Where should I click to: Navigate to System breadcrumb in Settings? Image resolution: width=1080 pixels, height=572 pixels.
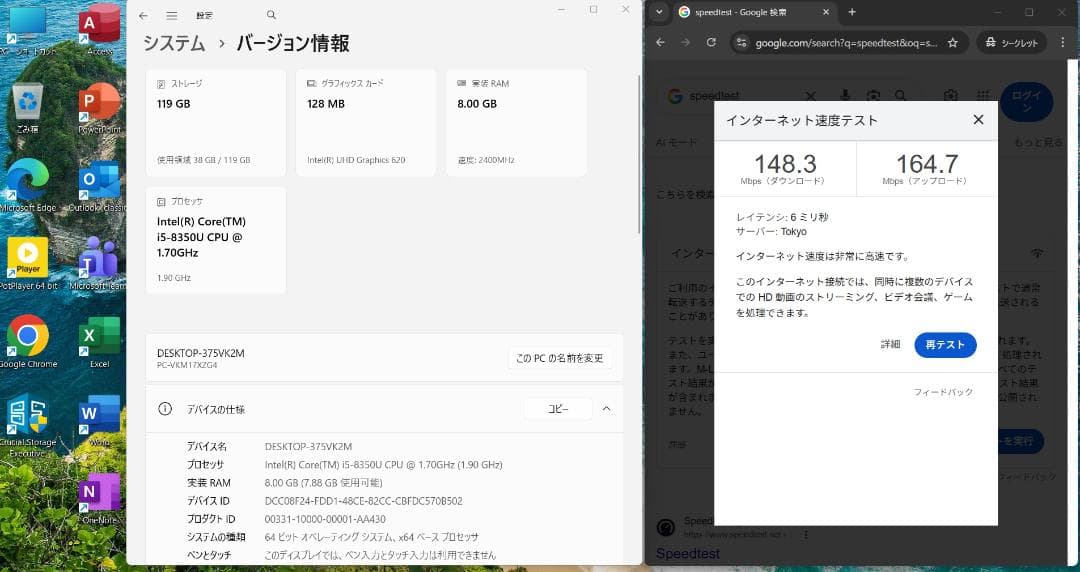[174, 43]
